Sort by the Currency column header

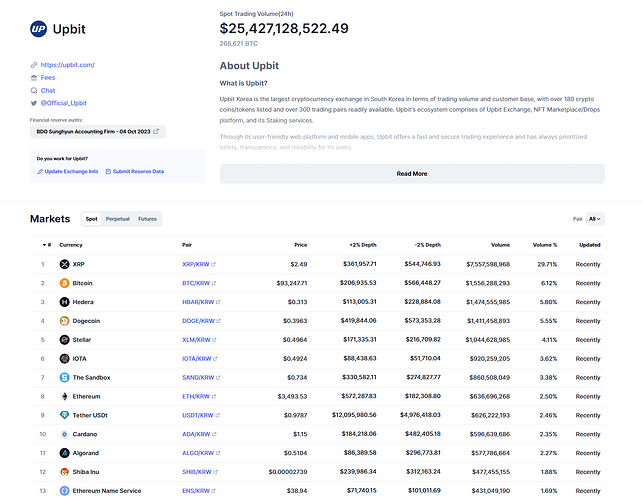point(71,245)
